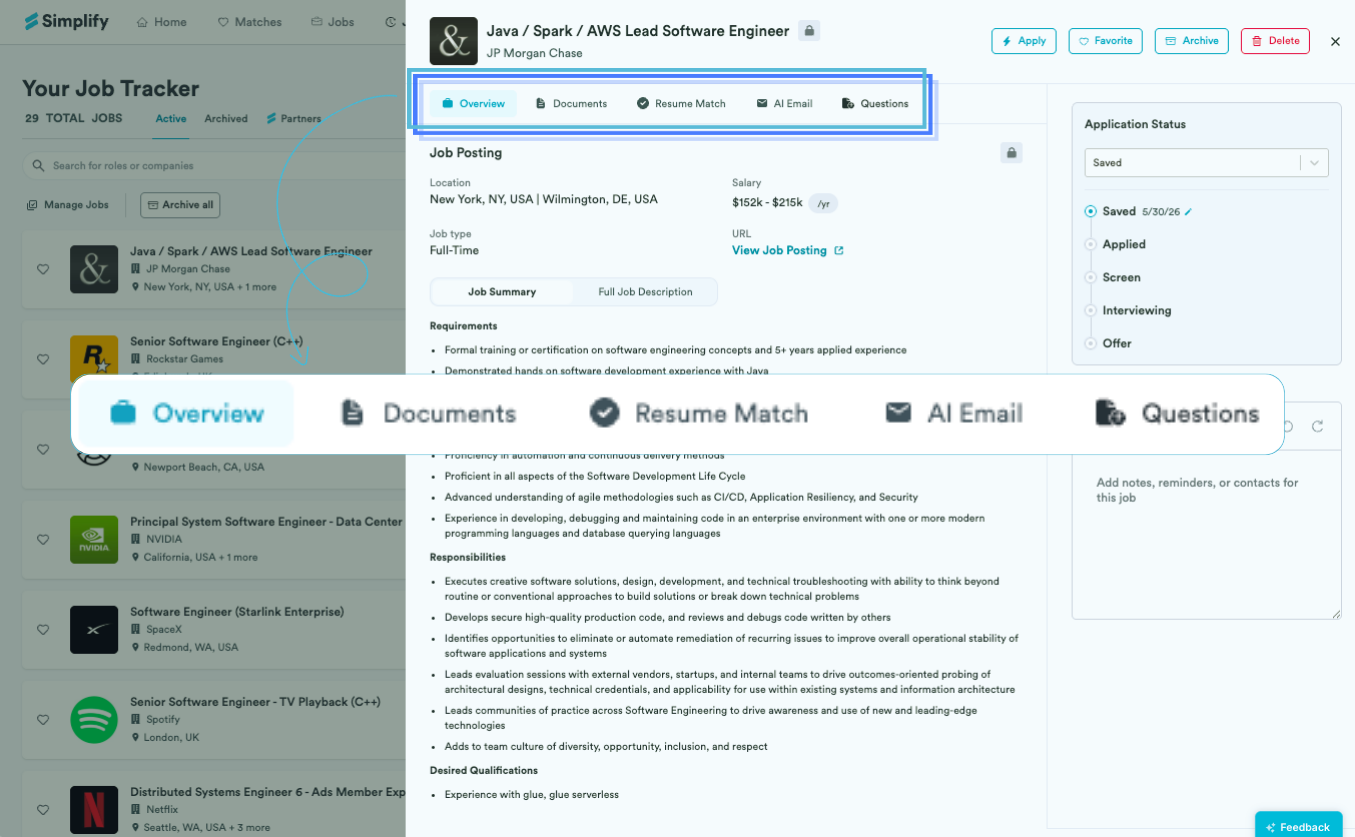Open Jobs in the top navigation
This screenshot has height=837, width=1355.
tap(333, 22)
